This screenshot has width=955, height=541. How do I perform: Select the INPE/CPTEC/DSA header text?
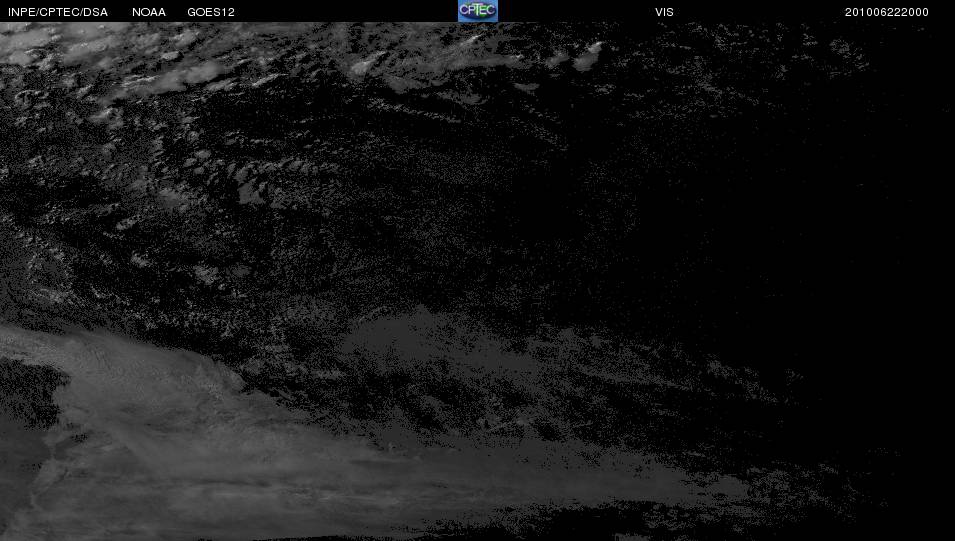(x=58, y=12)
